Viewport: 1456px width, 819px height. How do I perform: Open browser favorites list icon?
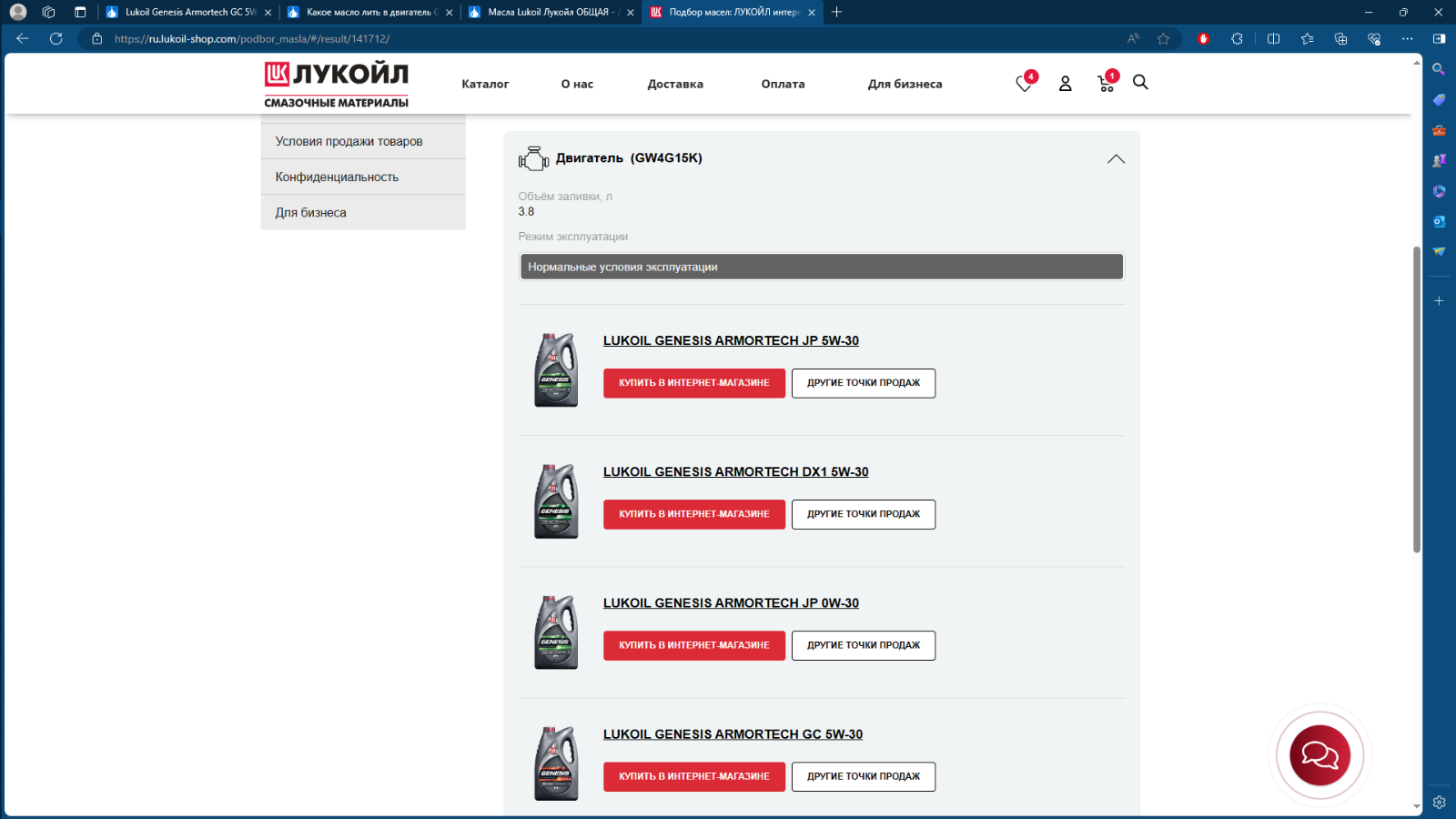[x=1307, y=38]
